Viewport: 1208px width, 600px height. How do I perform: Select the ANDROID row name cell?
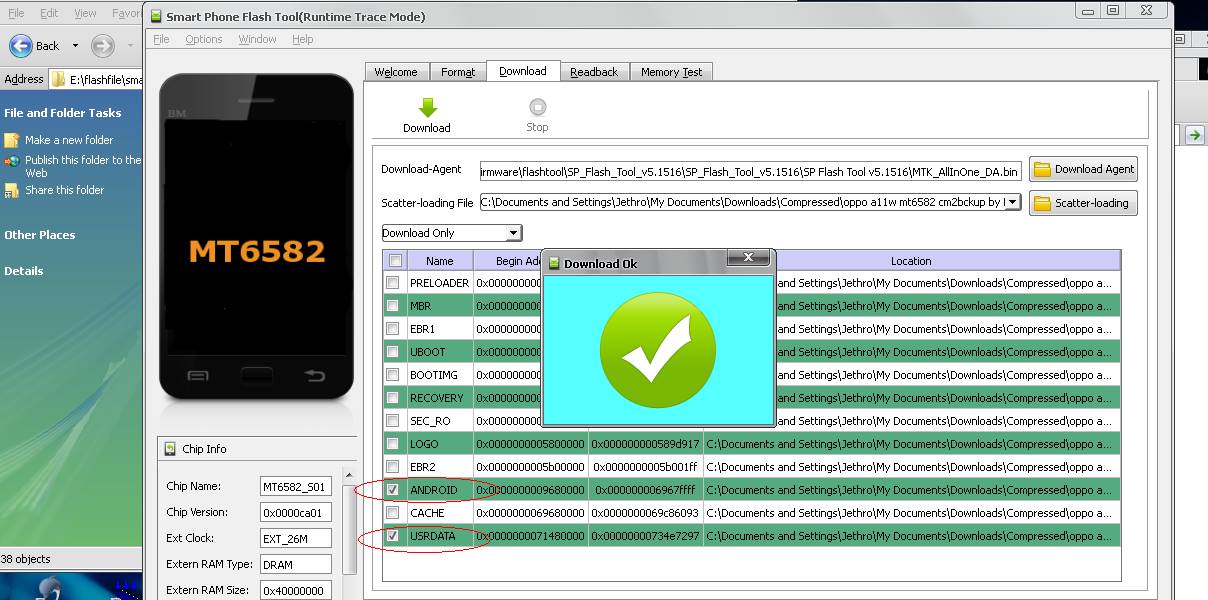(439, 490)
